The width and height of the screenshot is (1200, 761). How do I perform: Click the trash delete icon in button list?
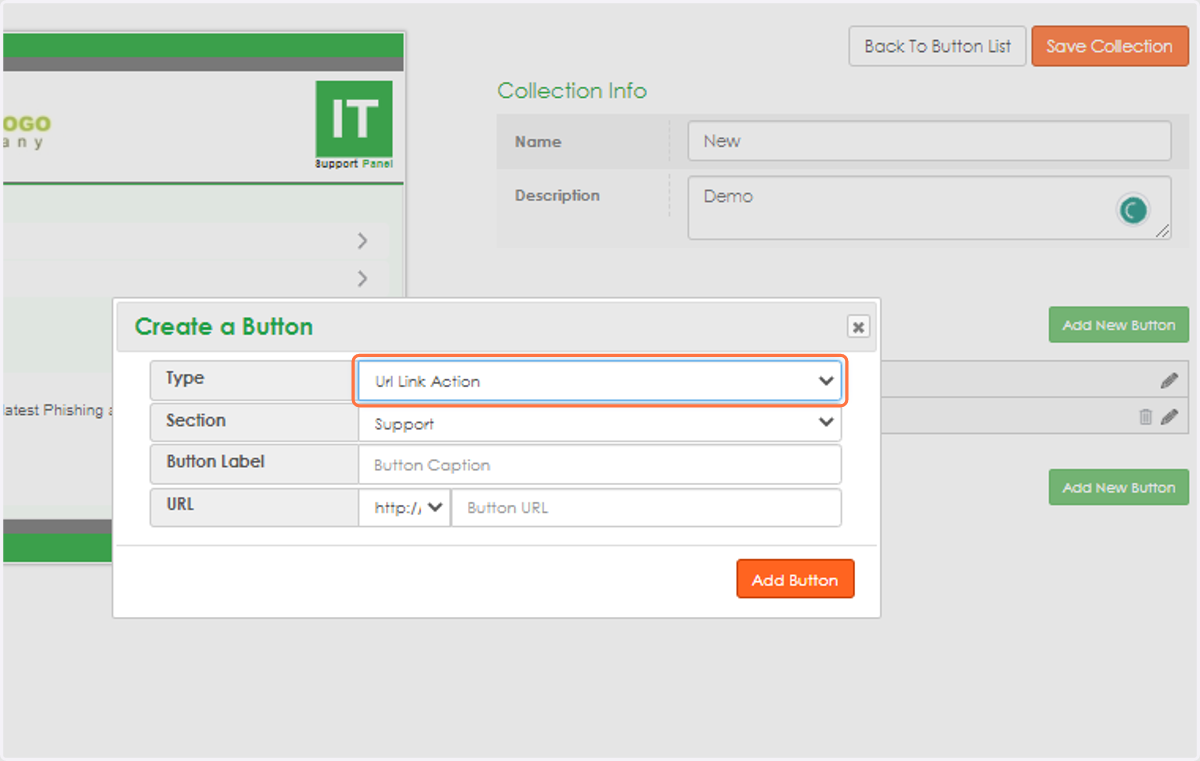click(x=1146, y=417)
